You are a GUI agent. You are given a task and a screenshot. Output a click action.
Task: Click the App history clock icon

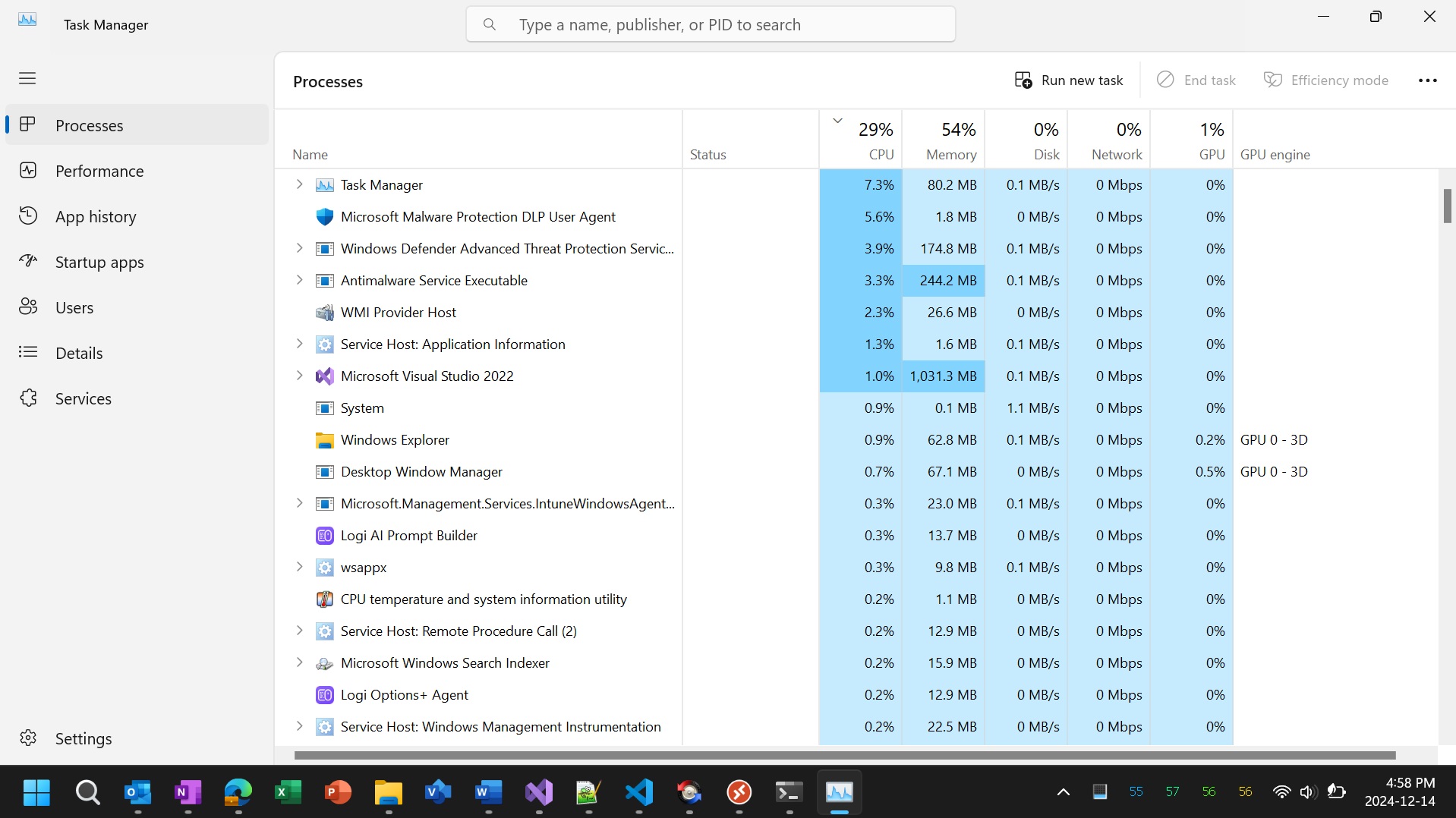(28, 216)
